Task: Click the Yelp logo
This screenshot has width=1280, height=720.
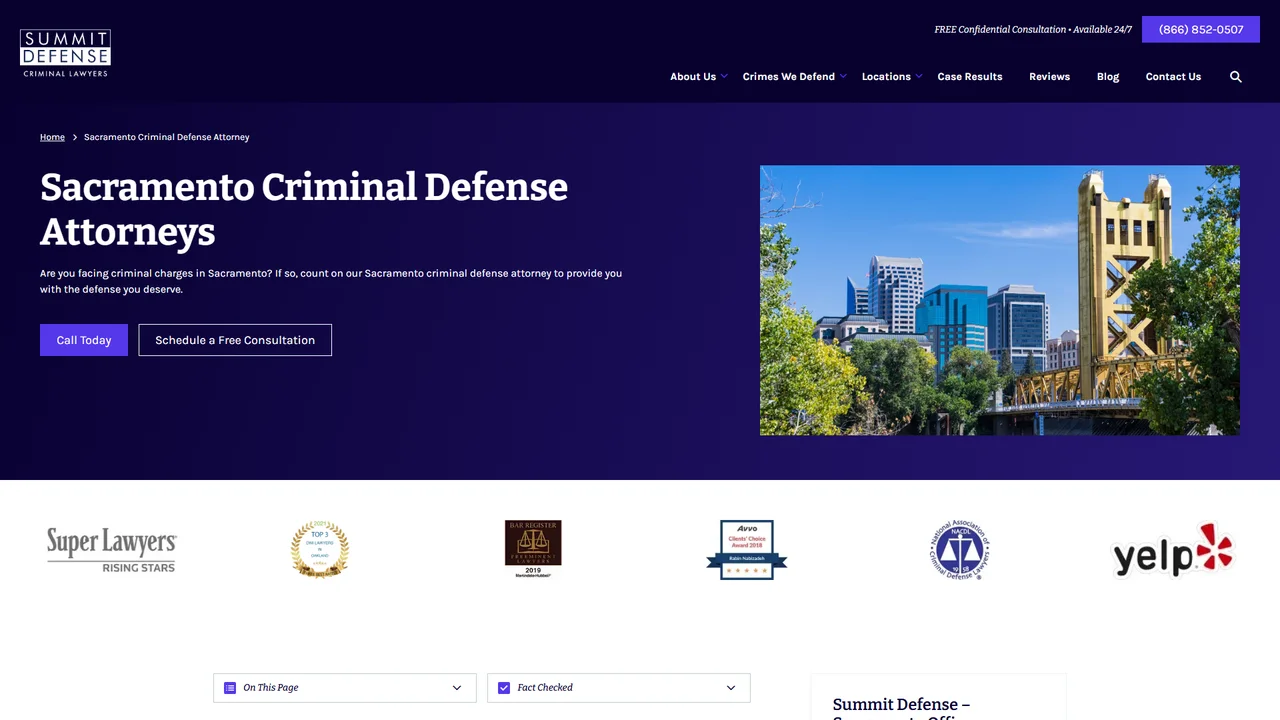Action: (x=1173, y=549)
